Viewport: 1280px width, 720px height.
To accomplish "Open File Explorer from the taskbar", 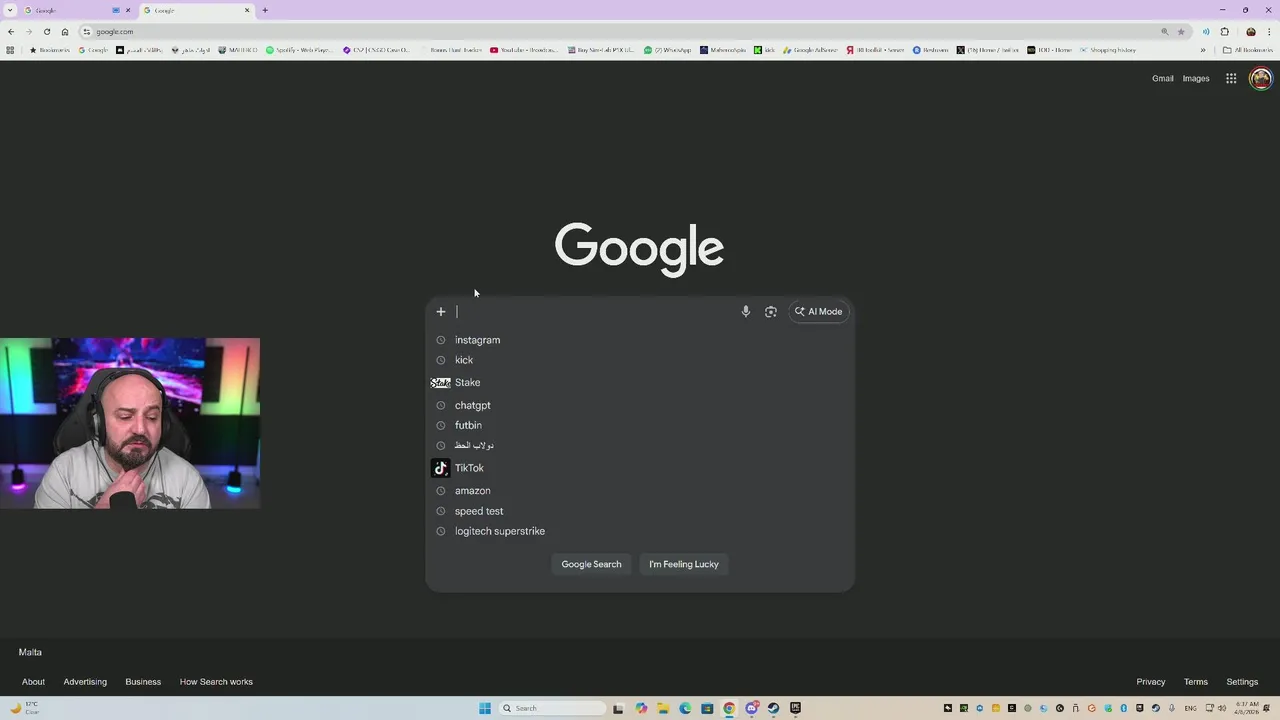I will [663, 708].
